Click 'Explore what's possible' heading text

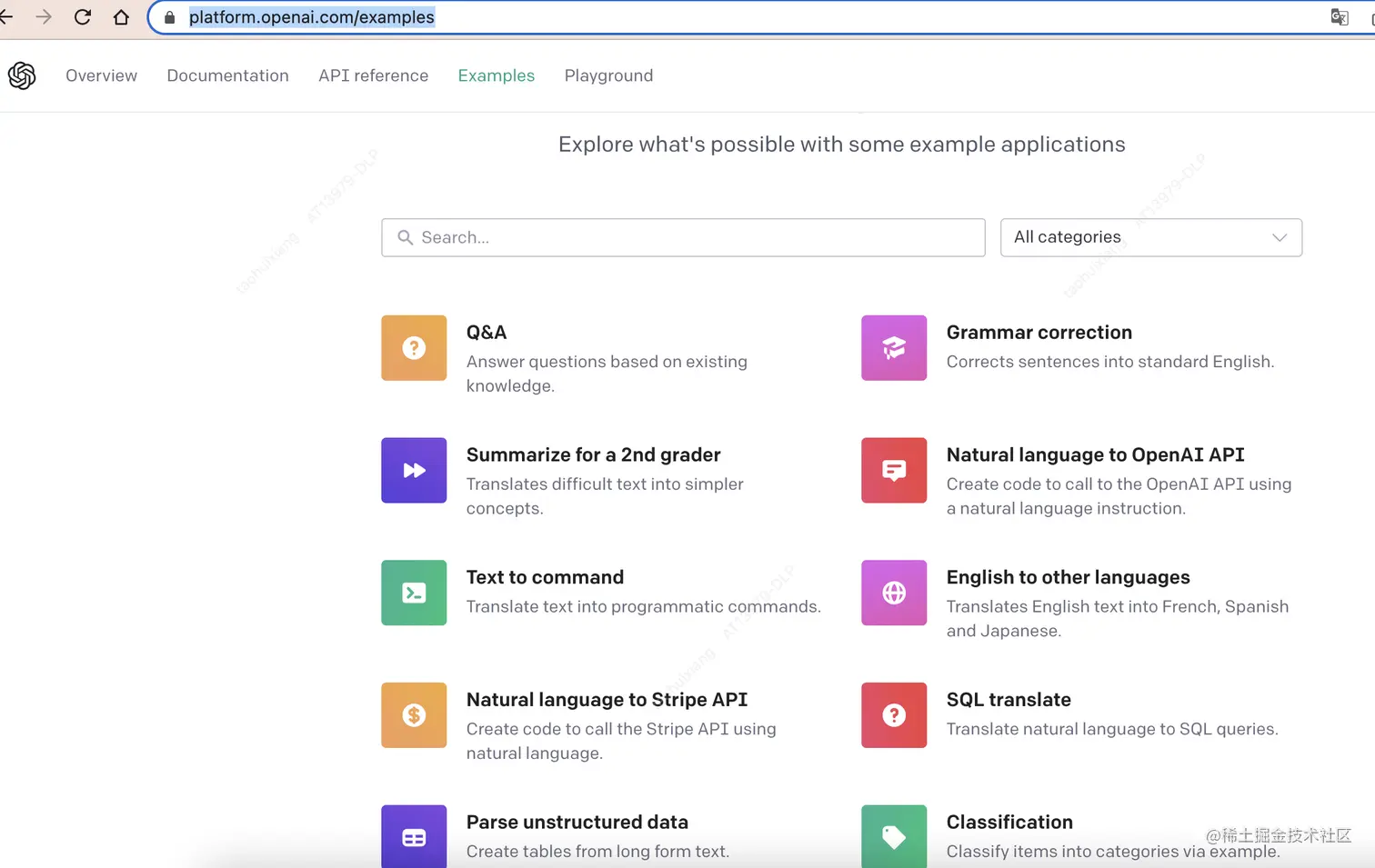pyautogui.click(x=841, y=145)
